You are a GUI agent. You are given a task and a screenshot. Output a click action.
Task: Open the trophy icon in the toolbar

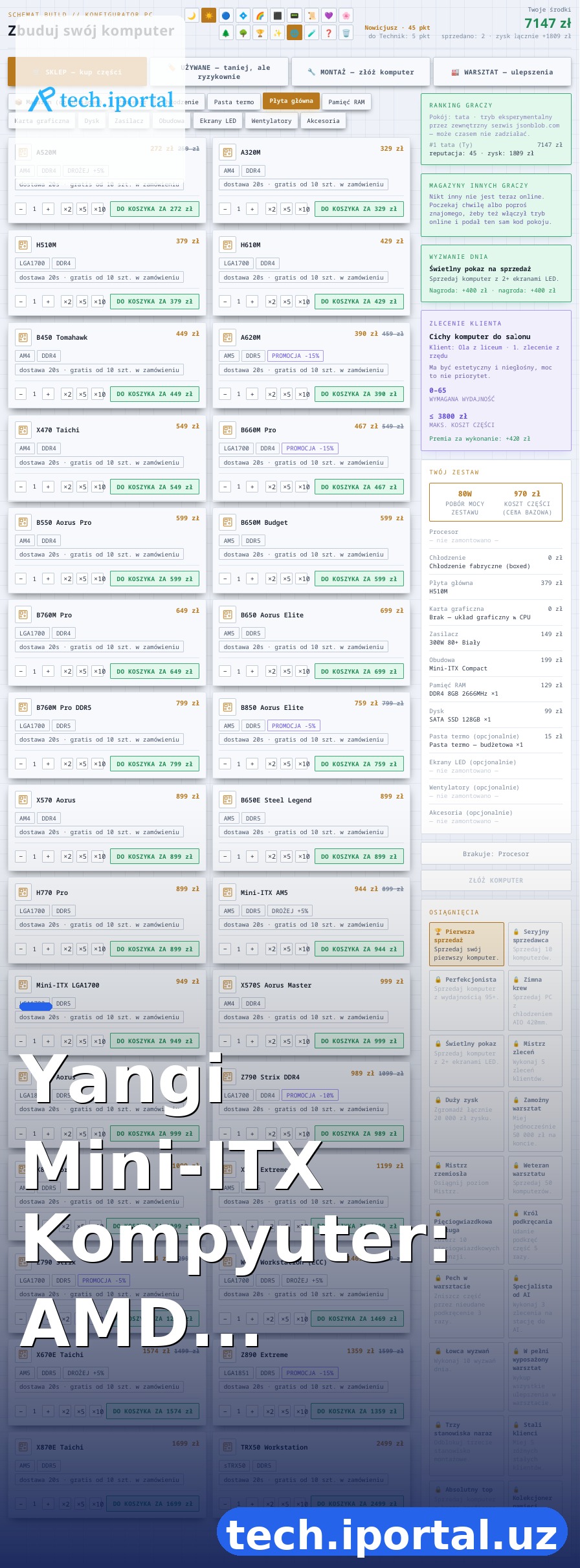point(260,32)
